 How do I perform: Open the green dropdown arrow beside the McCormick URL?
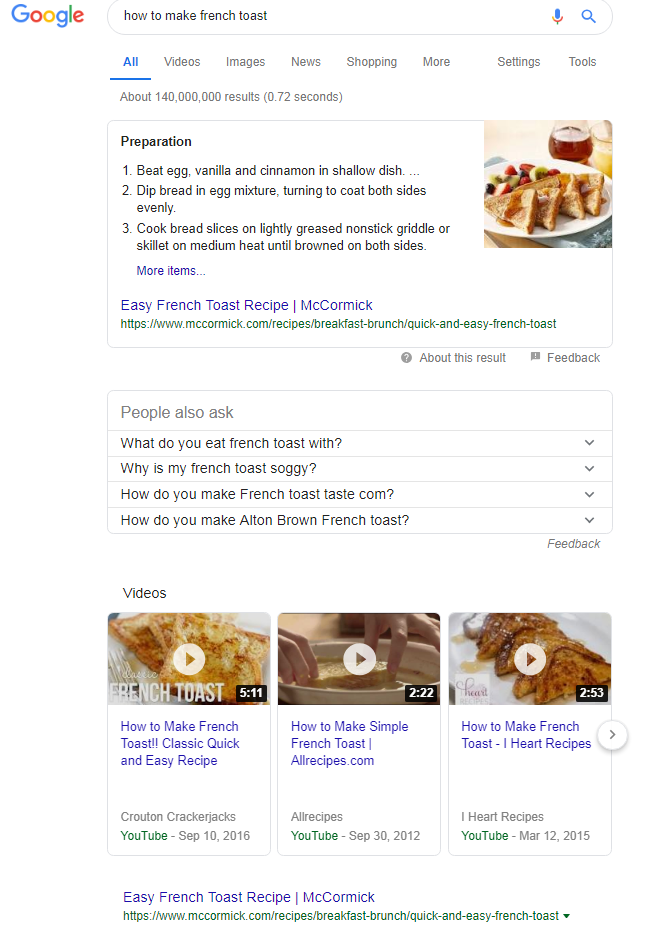tap(567, 916)
